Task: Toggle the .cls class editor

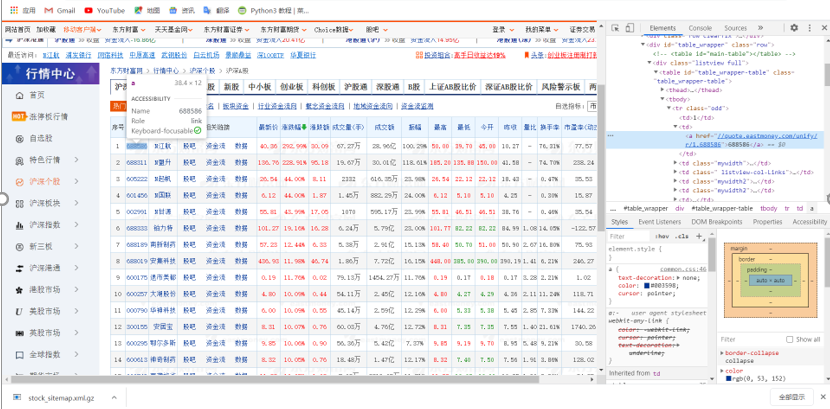Action: pyautogui.click(x=683, y=237)
